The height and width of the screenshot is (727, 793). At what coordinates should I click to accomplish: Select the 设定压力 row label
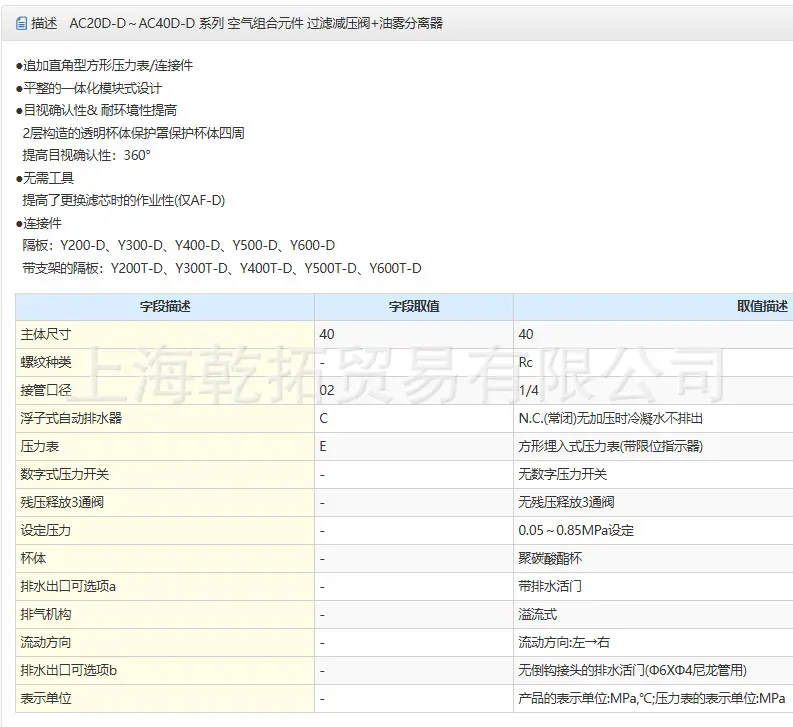[46, 530]
